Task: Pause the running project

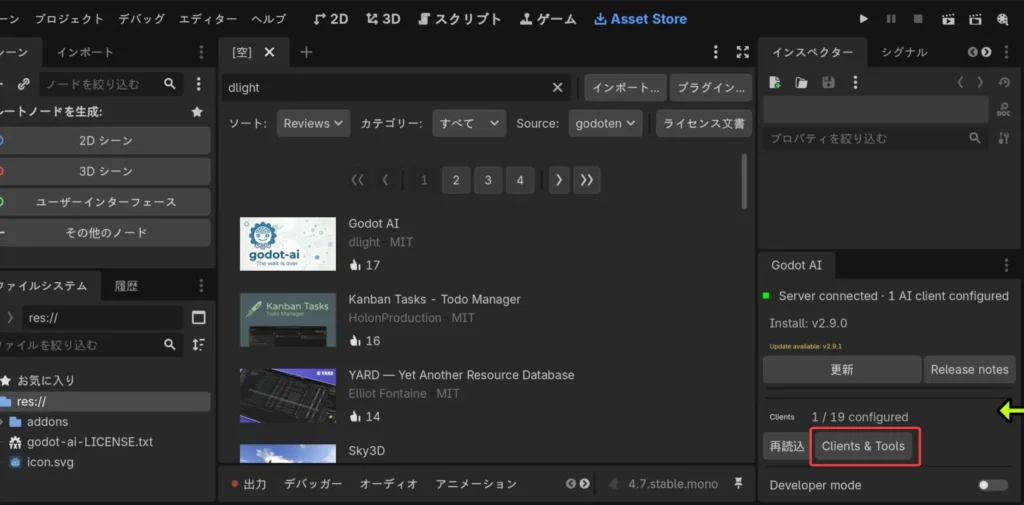Action: tap(891, 19)
